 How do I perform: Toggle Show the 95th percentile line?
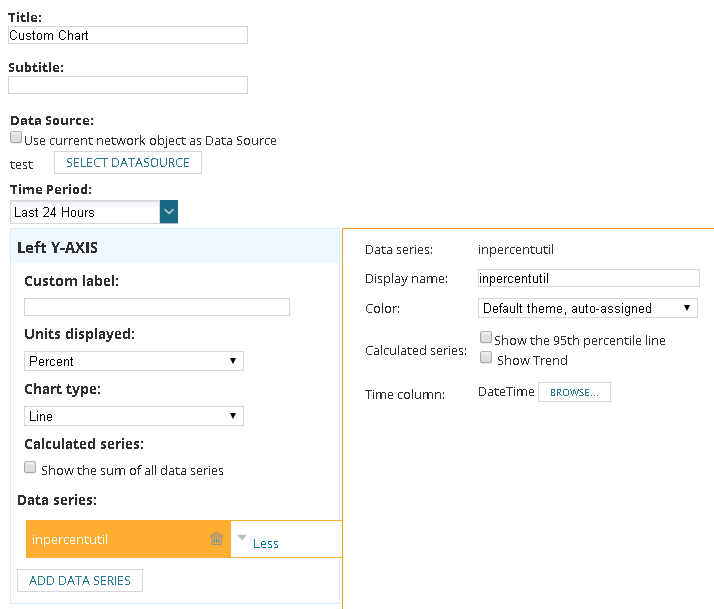486,338
